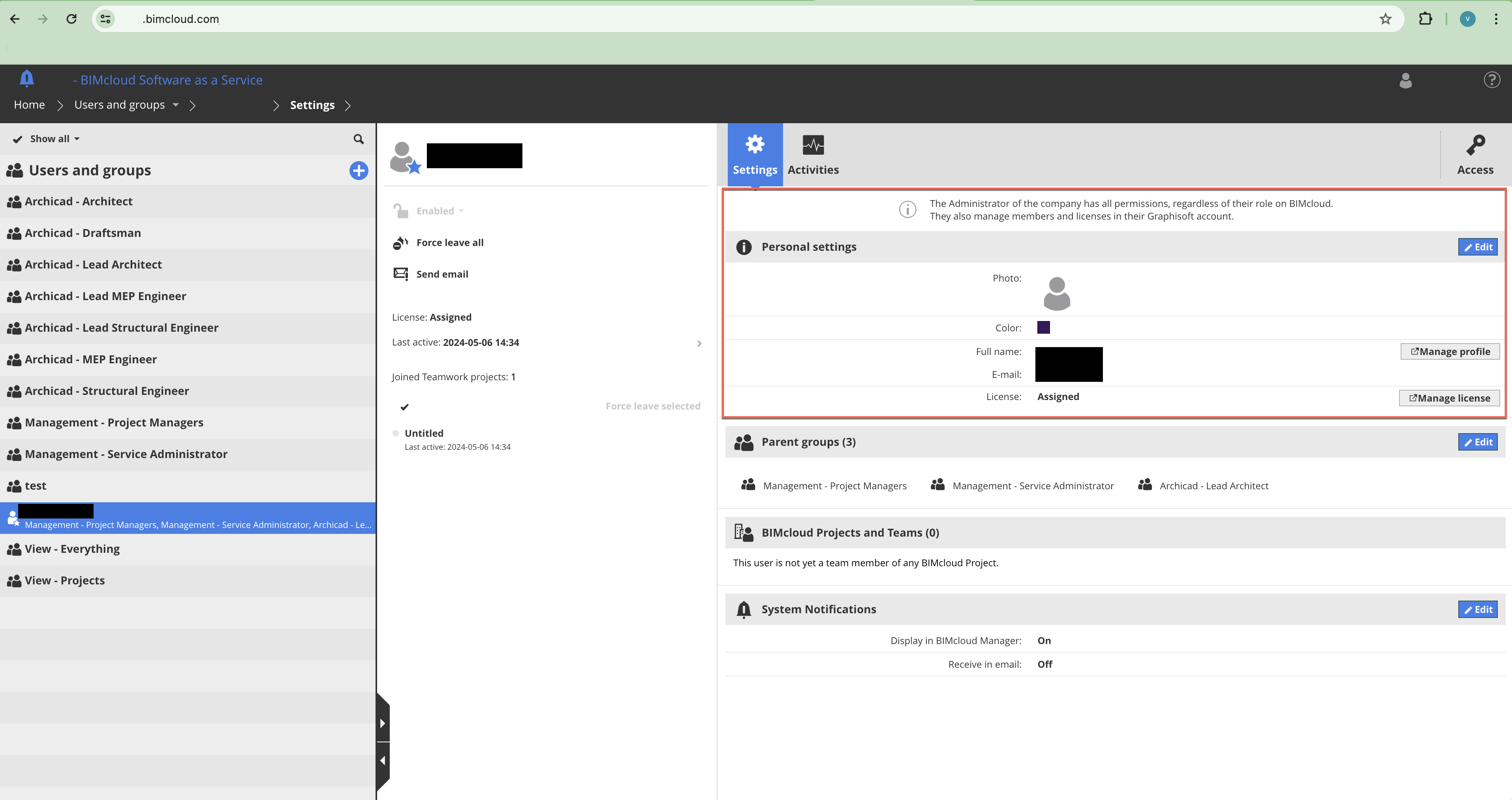Open the help question mark icon
This screenshot has height=800, width=1512.
pyautogui.click(x=1491, y=80)
